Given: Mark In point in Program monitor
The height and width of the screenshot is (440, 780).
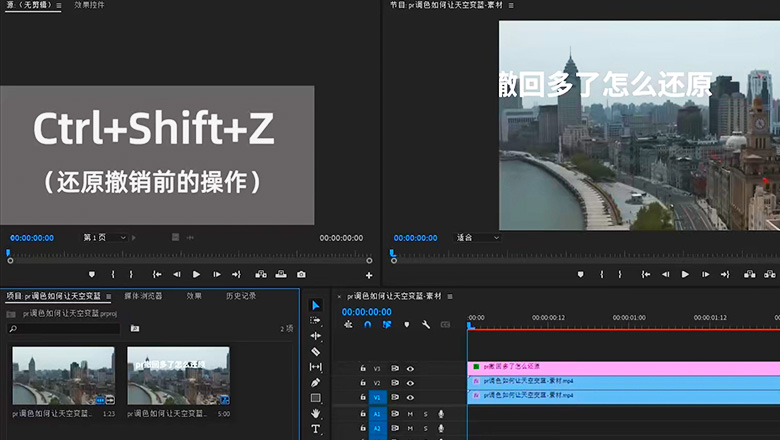Looking at the screenshot, I should [601, 274].
